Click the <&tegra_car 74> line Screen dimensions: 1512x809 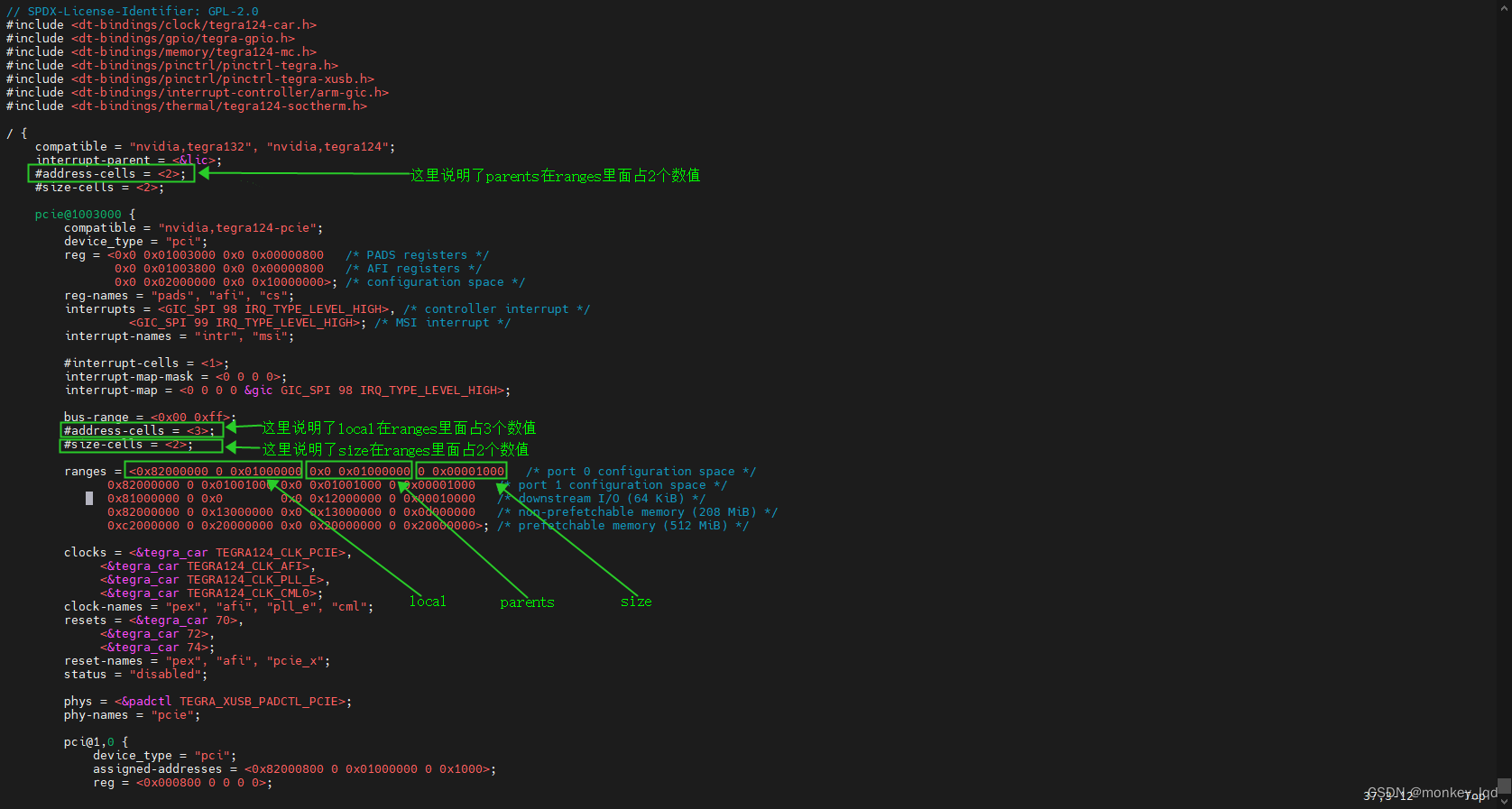coord(157,648)
